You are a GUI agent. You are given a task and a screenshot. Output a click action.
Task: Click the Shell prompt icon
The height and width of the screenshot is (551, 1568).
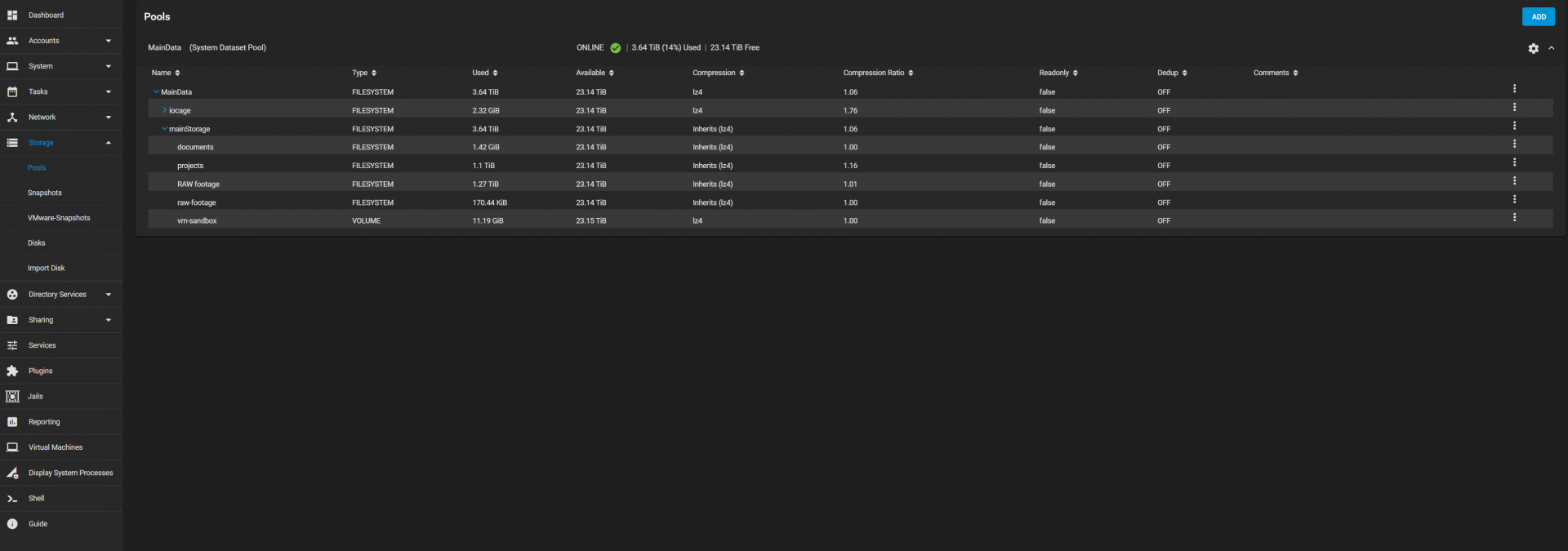pyautogui.click(x=12, y=498)
